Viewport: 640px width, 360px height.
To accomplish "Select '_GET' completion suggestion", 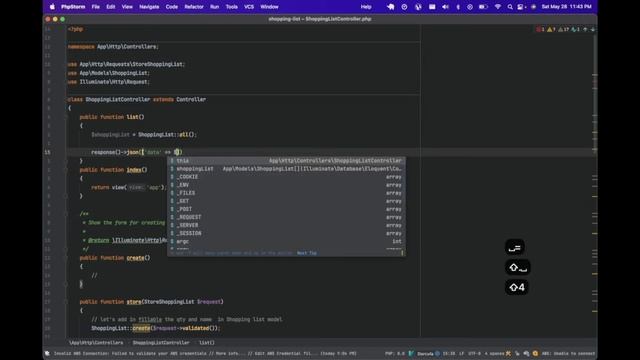I will (x=286, y=201).
